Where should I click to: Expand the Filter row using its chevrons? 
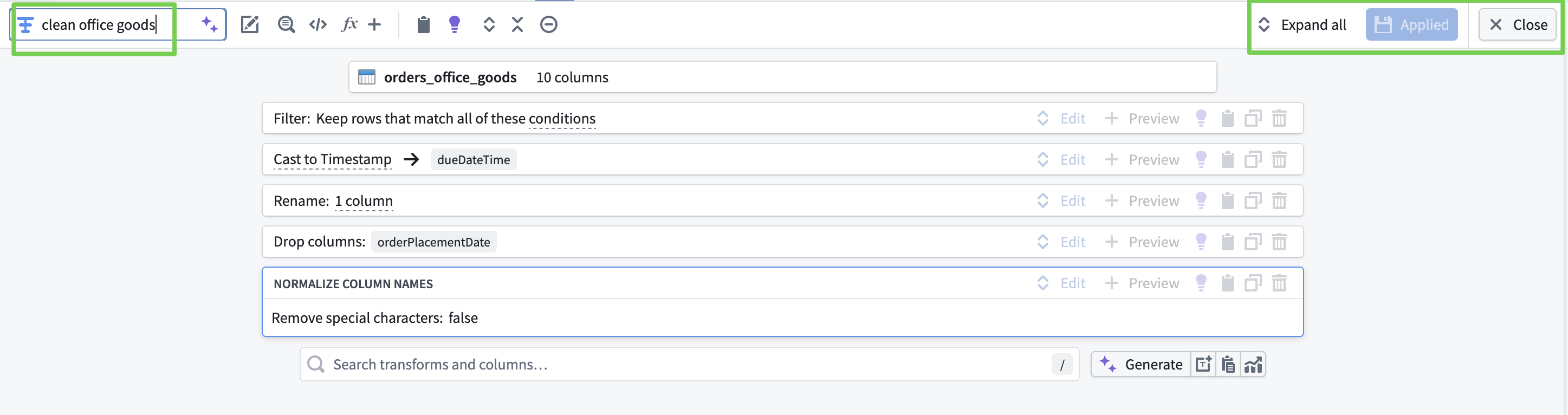point(1042,118)
